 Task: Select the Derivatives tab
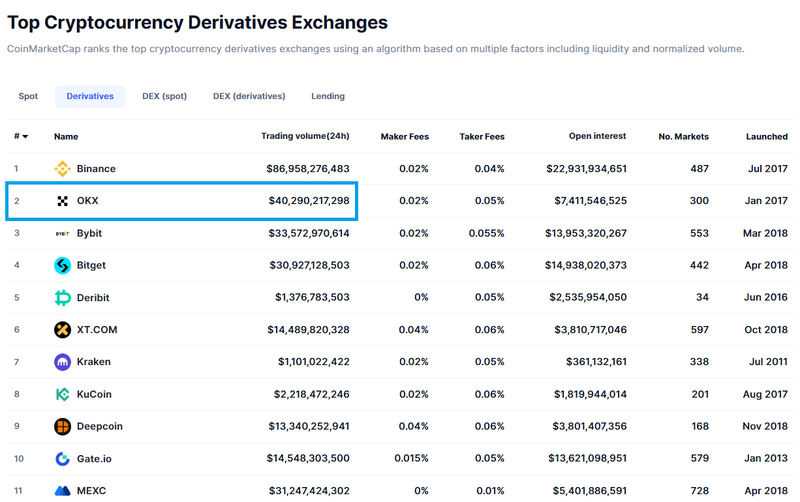pyautogui.click(x=90, y=96)
